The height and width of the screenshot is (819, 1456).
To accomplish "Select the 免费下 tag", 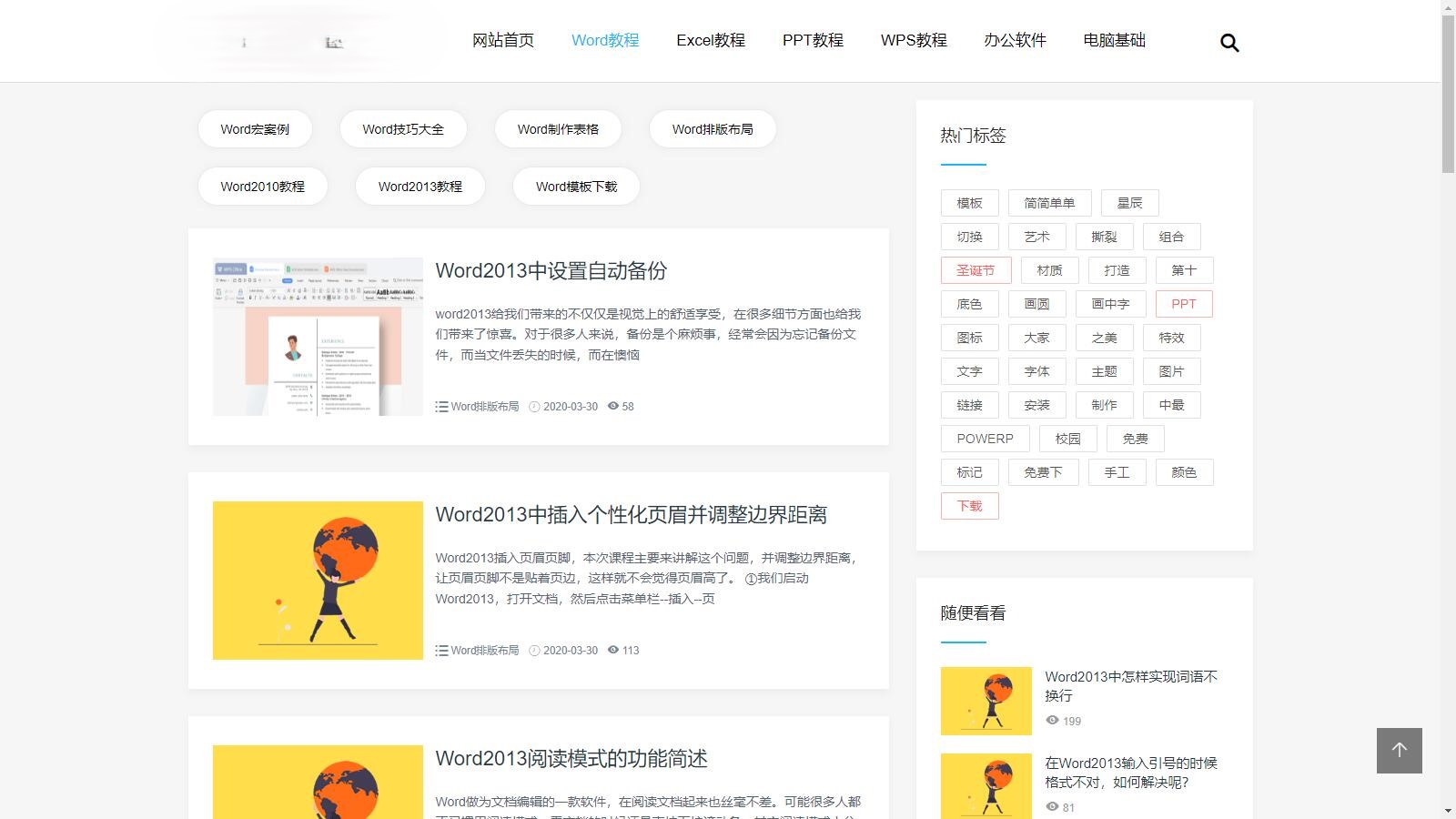I will tap(1043, 472).
